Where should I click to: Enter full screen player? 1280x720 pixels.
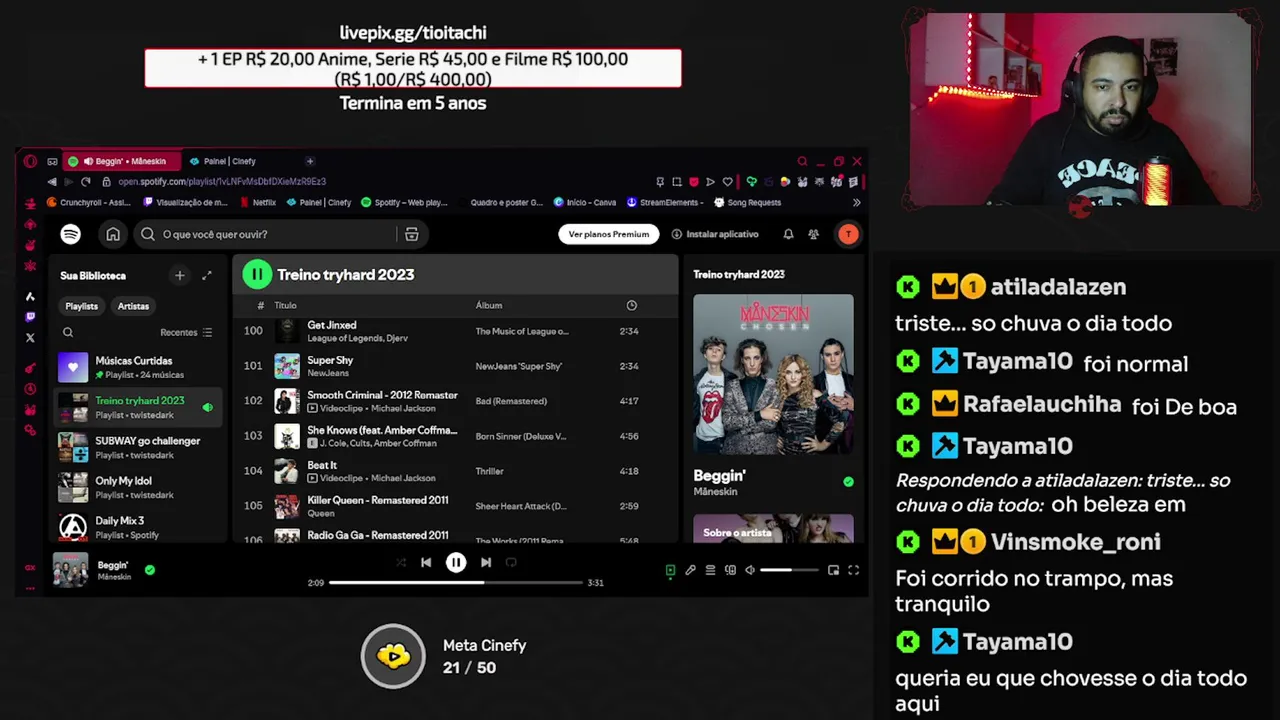pos(853,570)
